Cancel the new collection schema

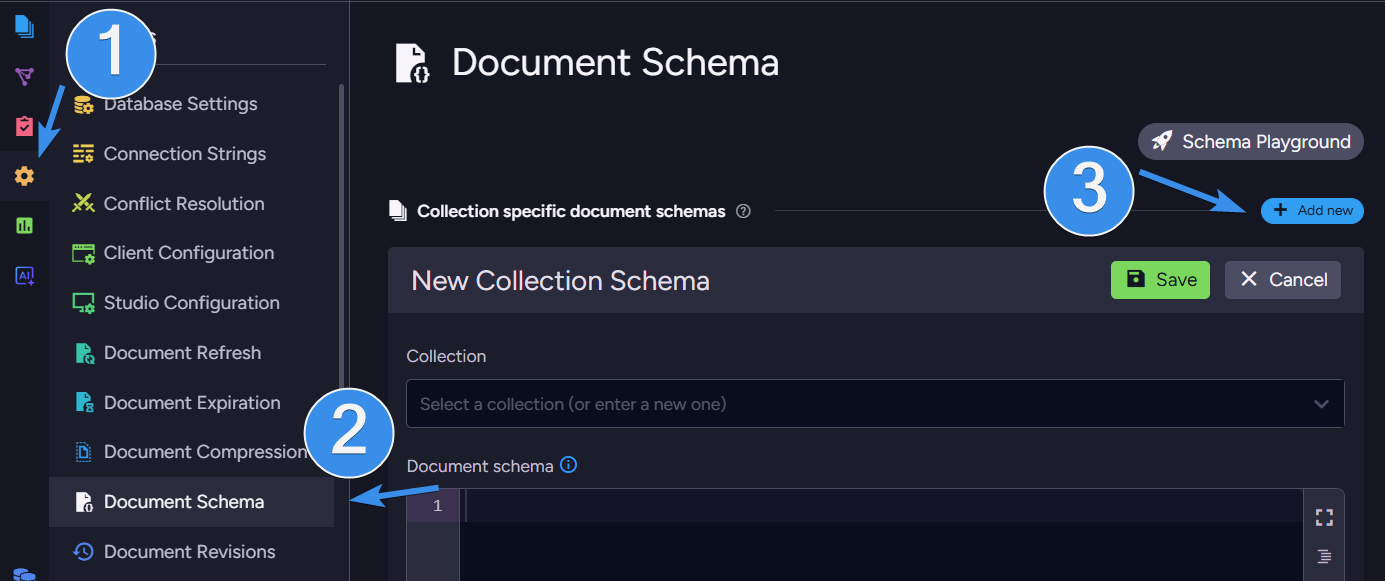click(x=1282, y=280)
